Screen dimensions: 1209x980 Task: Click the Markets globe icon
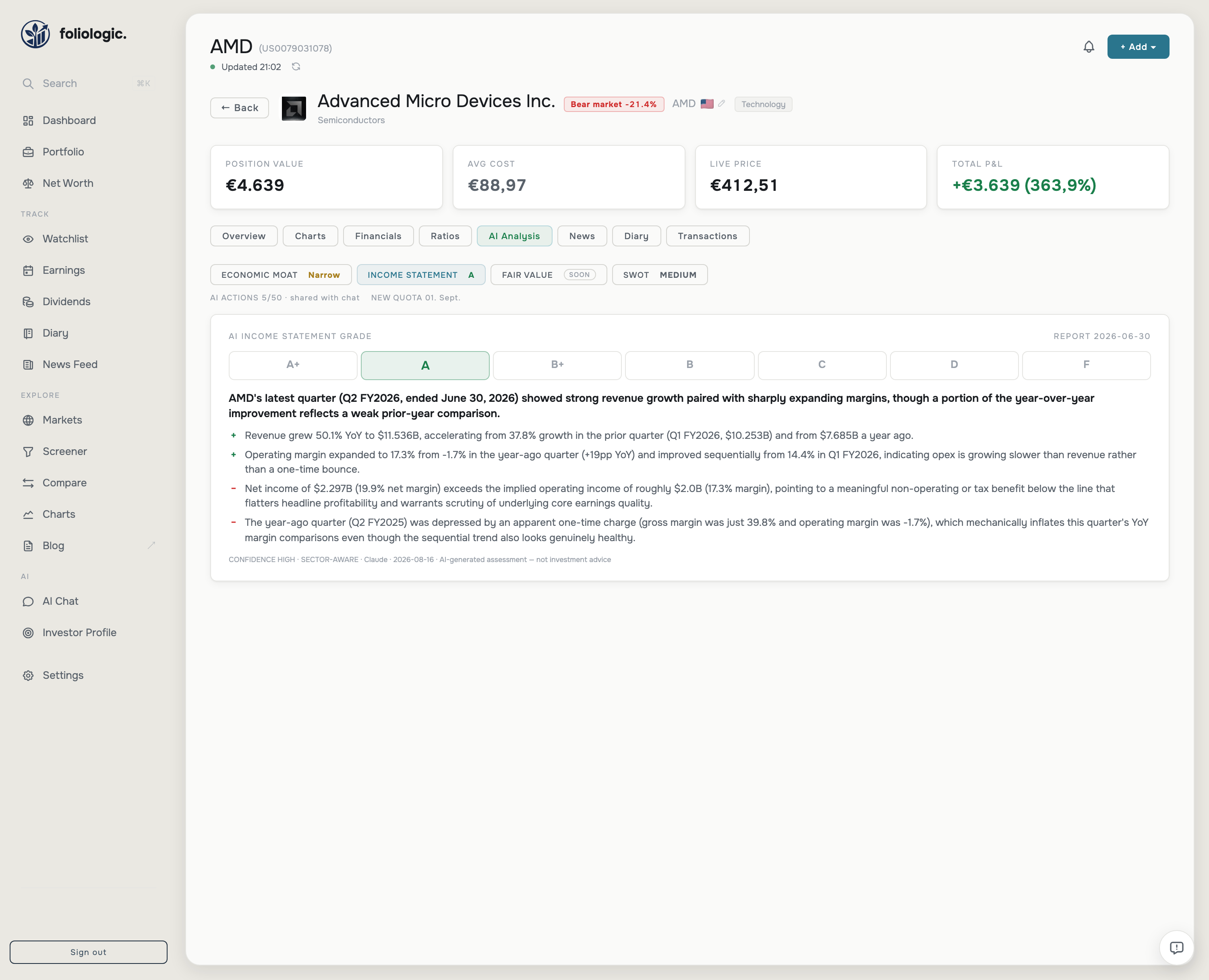point(28,420)
